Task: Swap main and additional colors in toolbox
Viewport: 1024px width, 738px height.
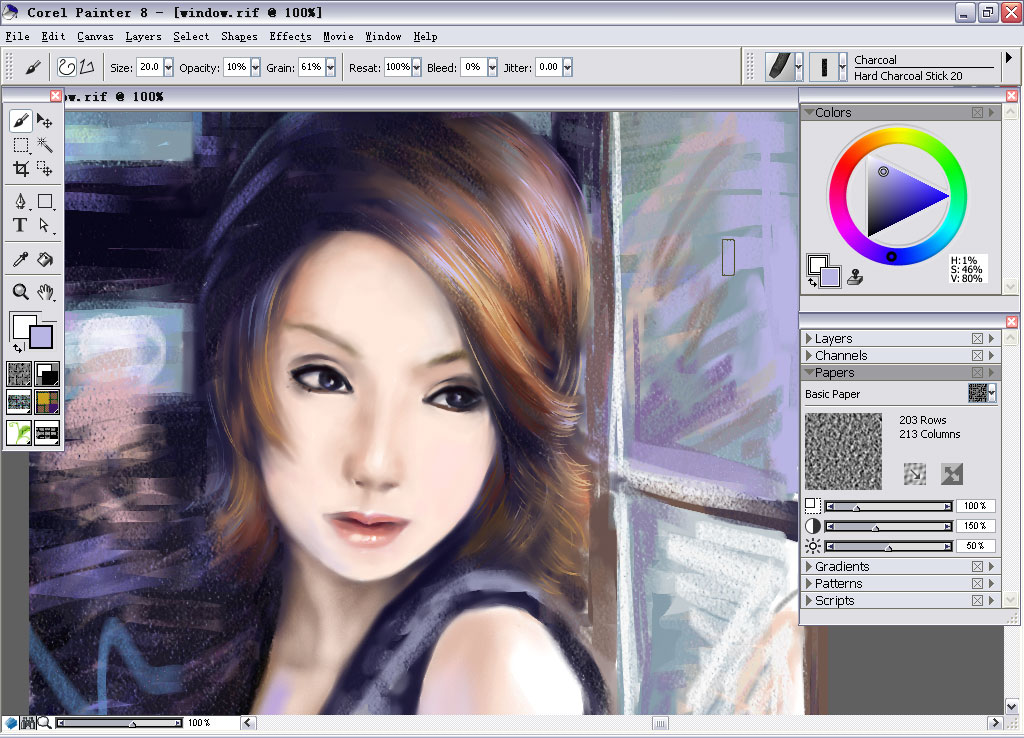Action: point(18,348)
